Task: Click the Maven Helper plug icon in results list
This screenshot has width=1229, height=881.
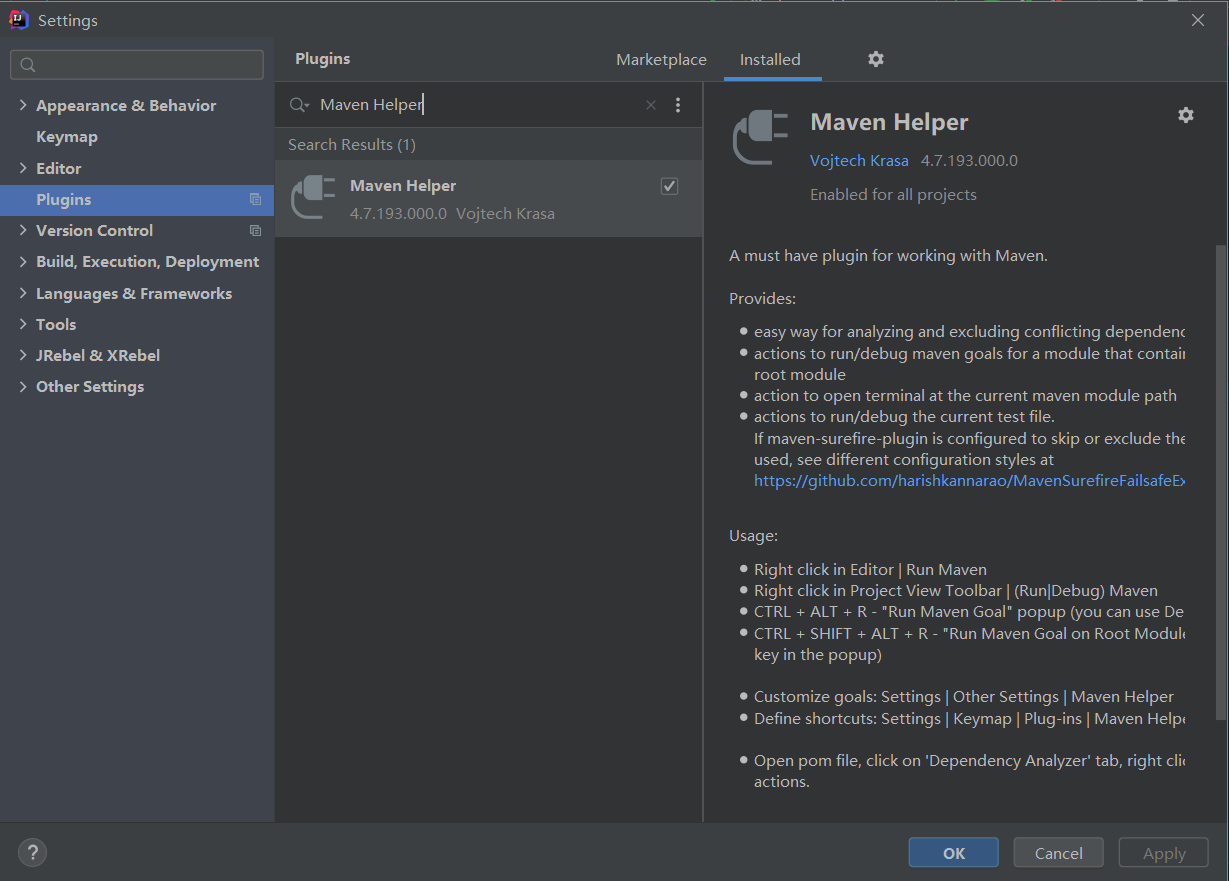Action: coord(313,198)
